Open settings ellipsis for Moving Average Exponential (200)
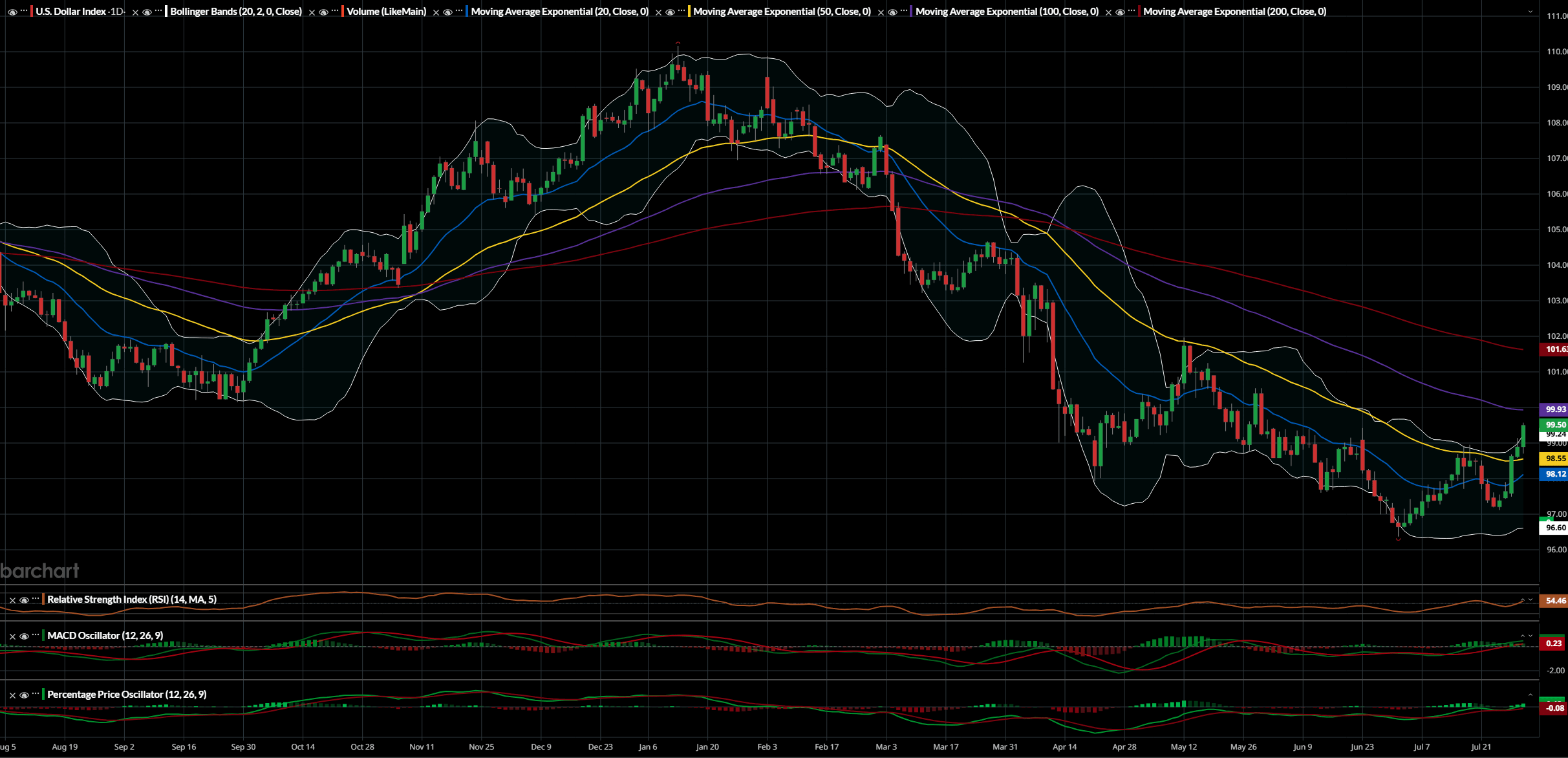This screenshot has width=1568, height=758. (x=1131, y=11)
